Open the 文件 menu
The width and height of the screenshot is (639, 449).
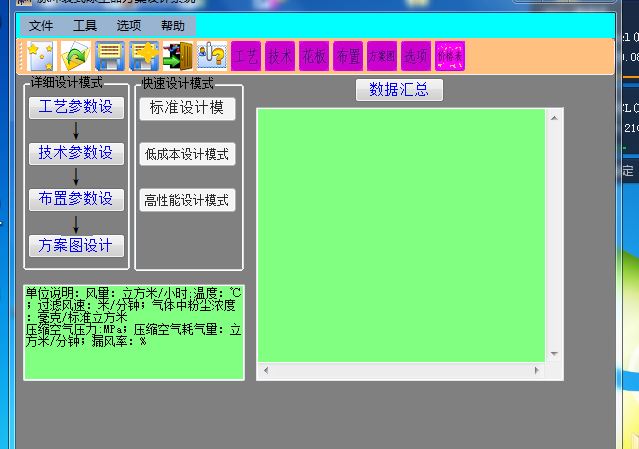(x=41, y=26)
